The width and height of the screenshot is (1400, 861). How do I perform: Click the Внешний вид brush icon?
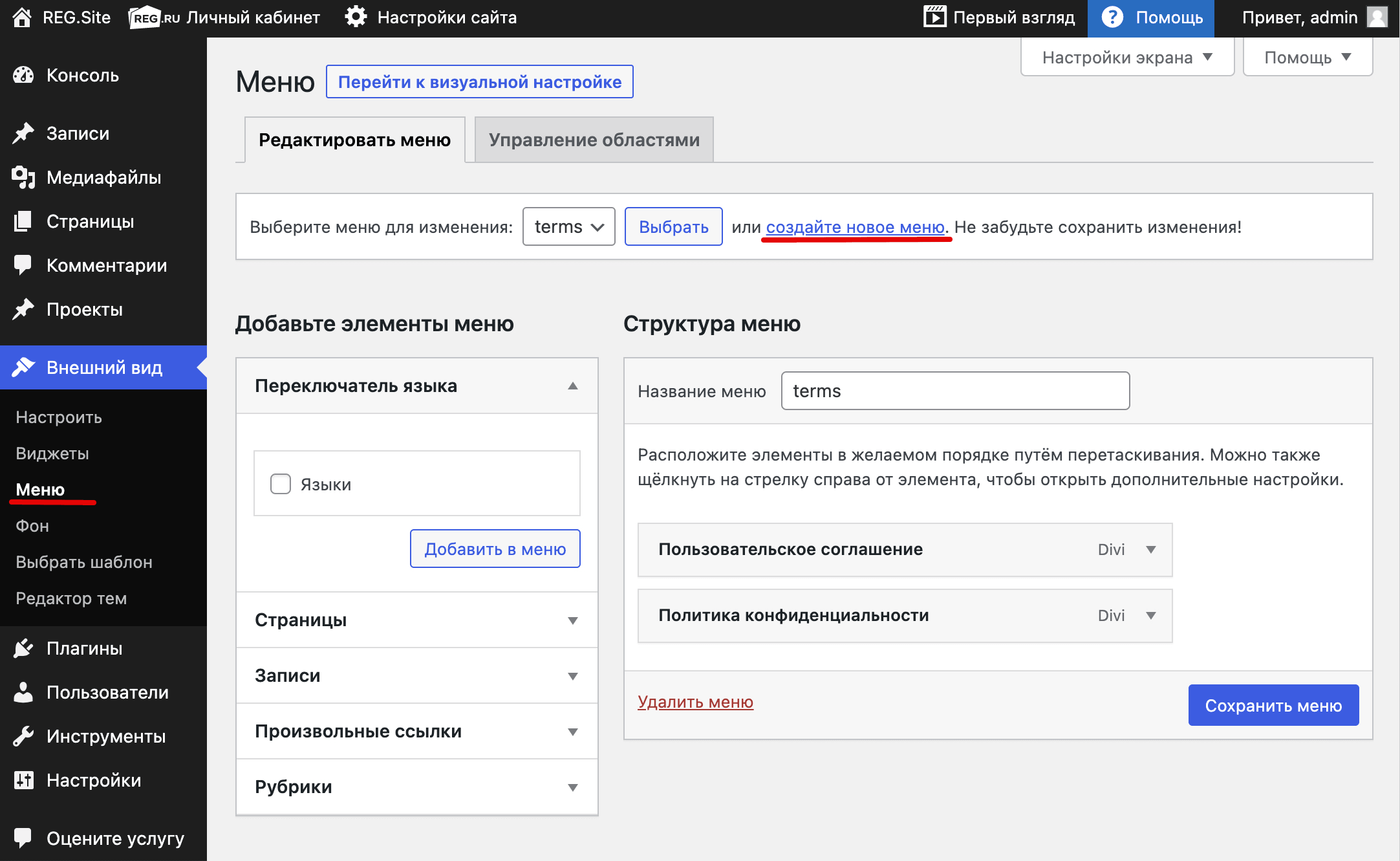click(x=23, y=367)
